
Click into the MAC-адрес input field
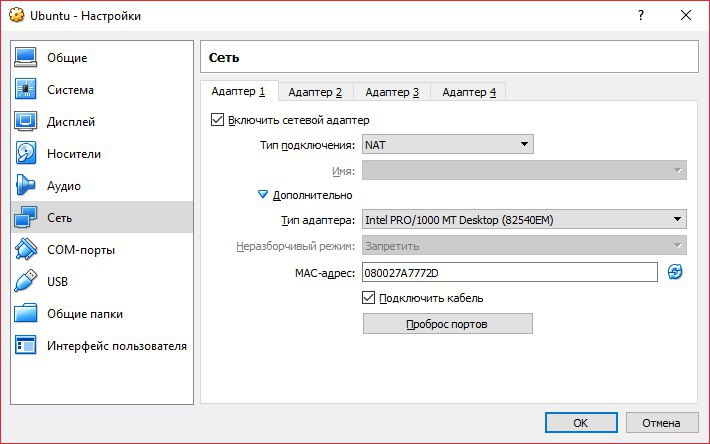[x=510, y=272]
